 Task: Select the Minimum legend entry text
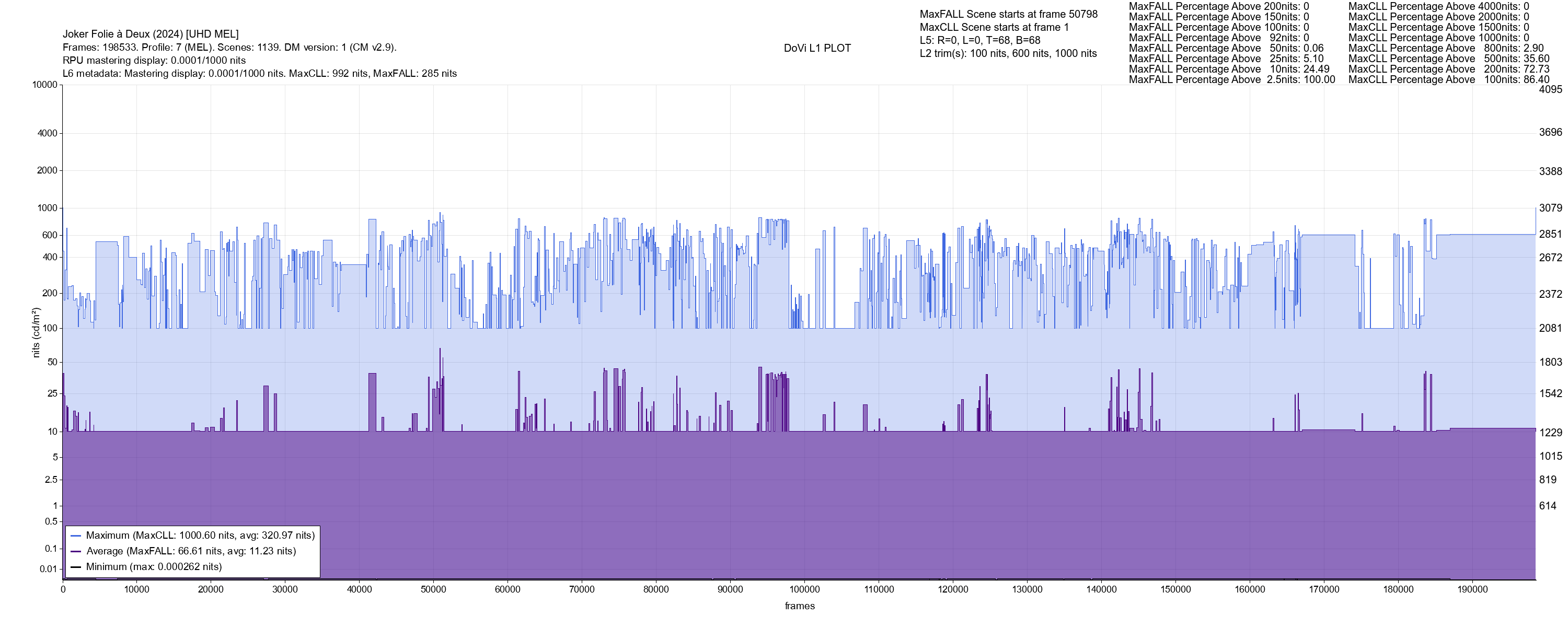(154, 567)
